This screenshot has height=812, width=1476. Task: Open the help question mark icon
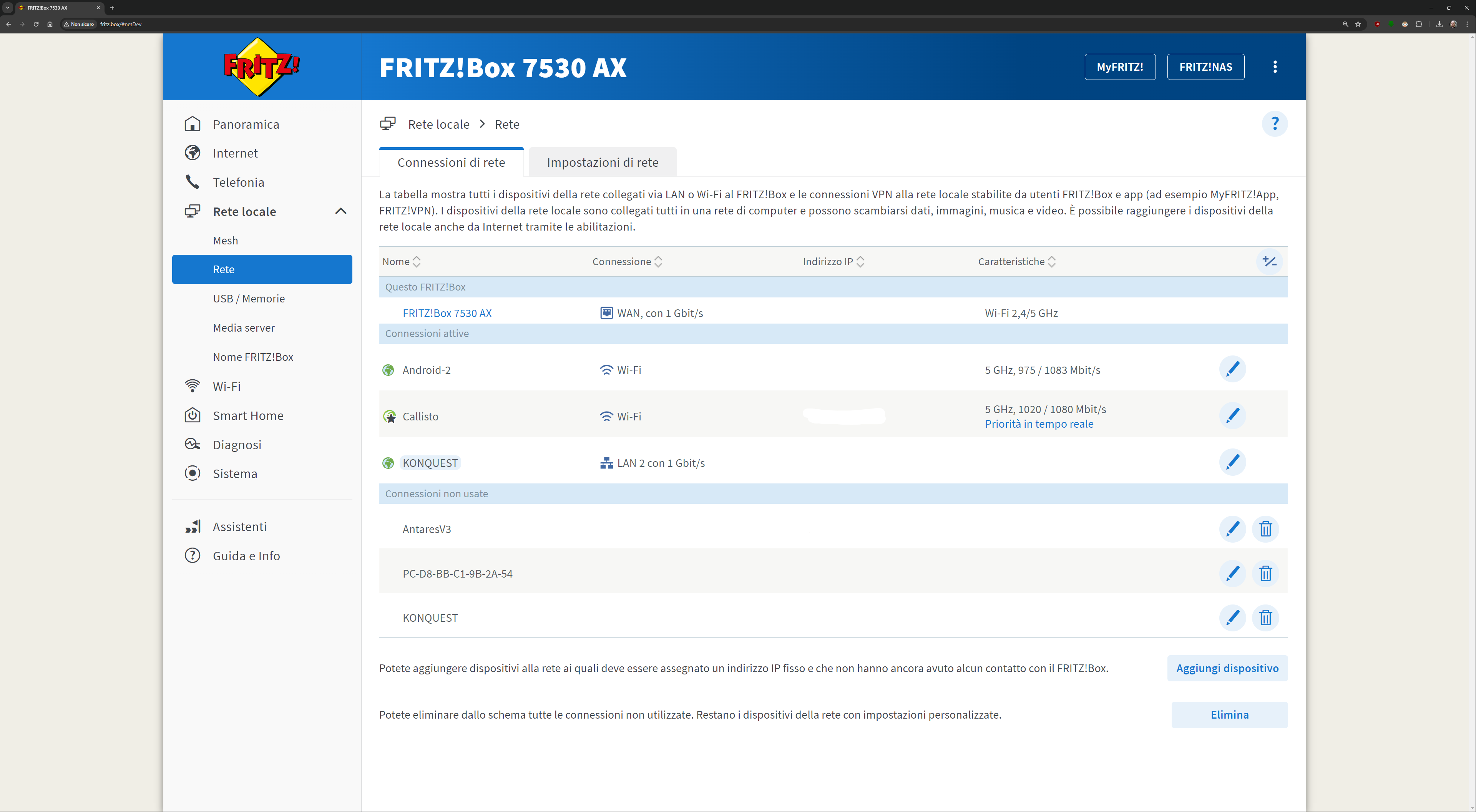pyautogui.click(x=1274, y=124)
